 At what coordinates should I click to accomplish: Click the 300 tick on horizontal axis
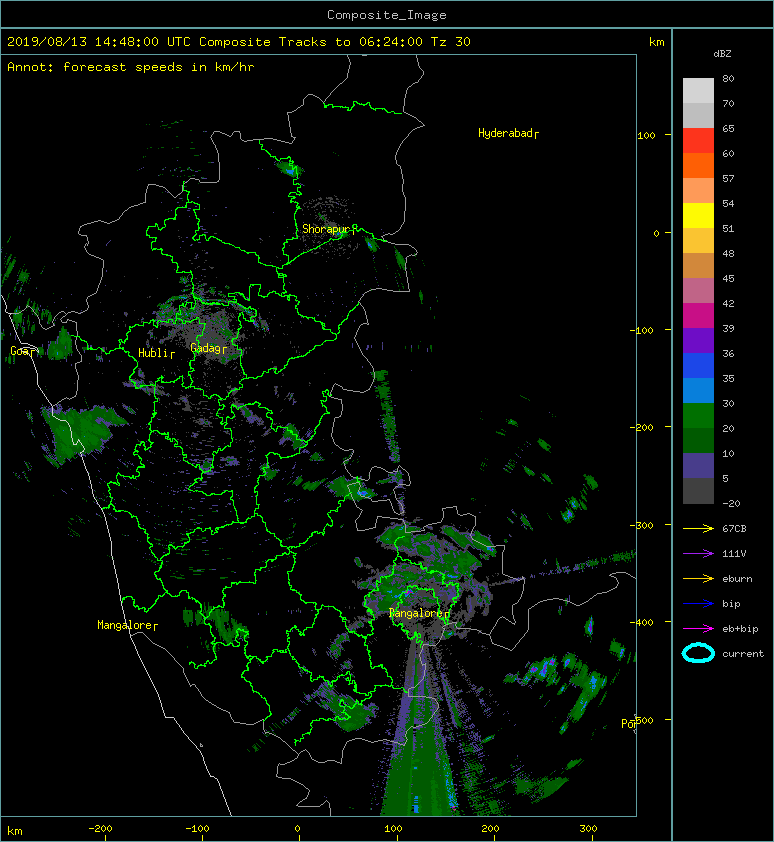(x=588, y=829)
